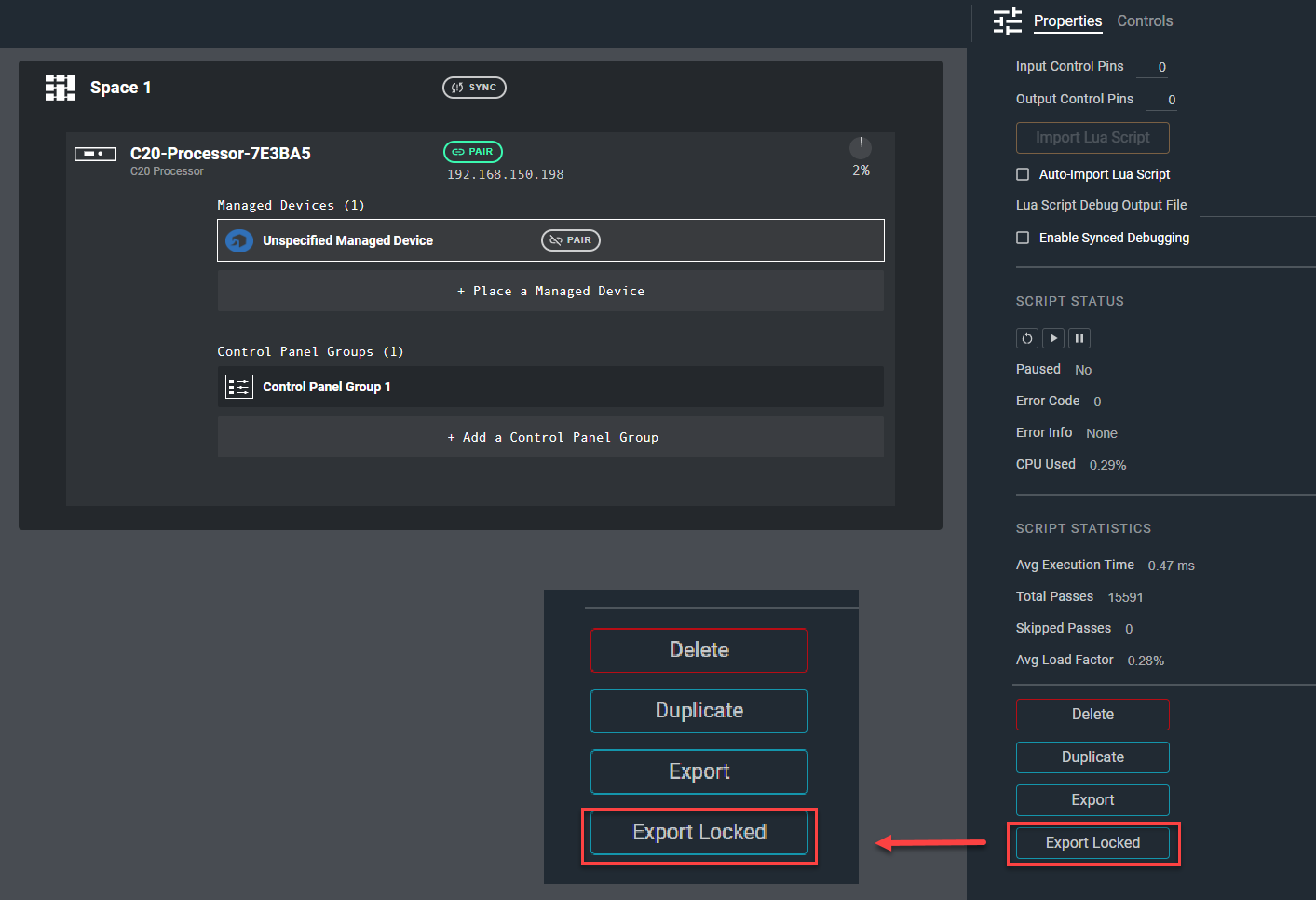
Task: Click the Total Passes value 15591
Action: coord(1125,597)
